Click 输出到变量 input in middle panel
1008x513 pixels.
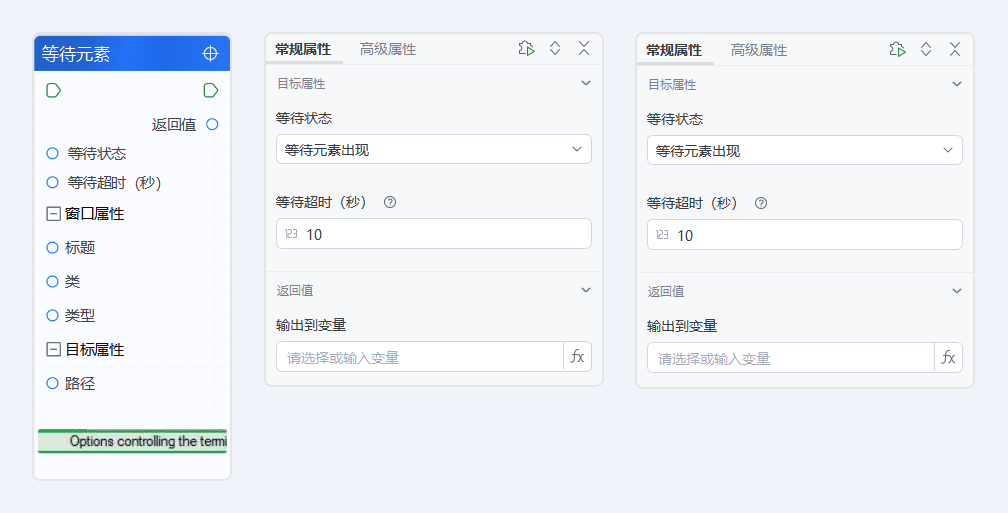420,357
